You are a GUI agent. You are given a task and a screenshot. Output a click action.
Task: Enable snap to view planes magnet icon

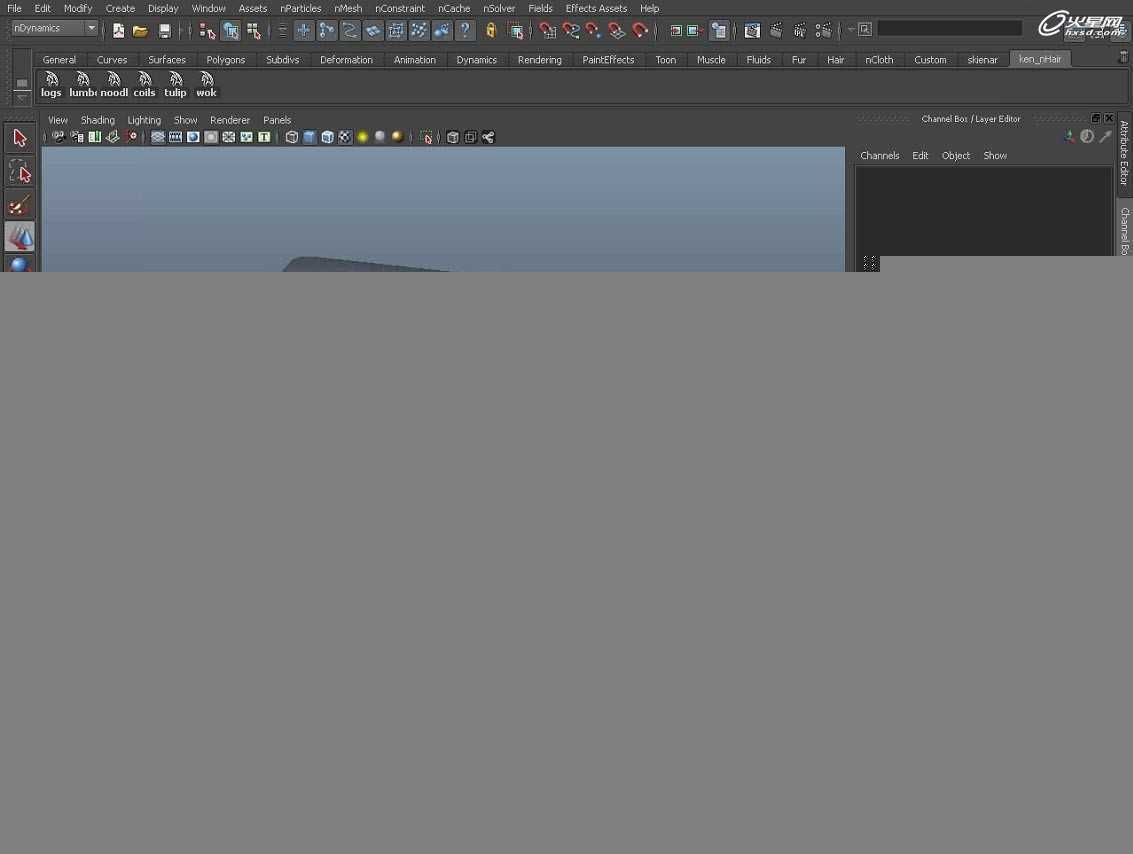pos(617,30)
